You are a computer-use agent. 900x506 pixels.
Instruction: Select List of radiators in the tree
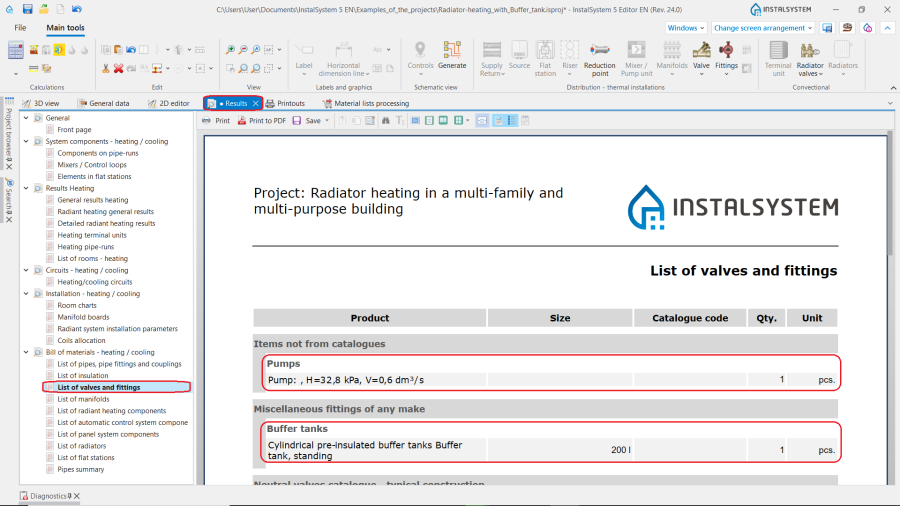coord(82,446)
